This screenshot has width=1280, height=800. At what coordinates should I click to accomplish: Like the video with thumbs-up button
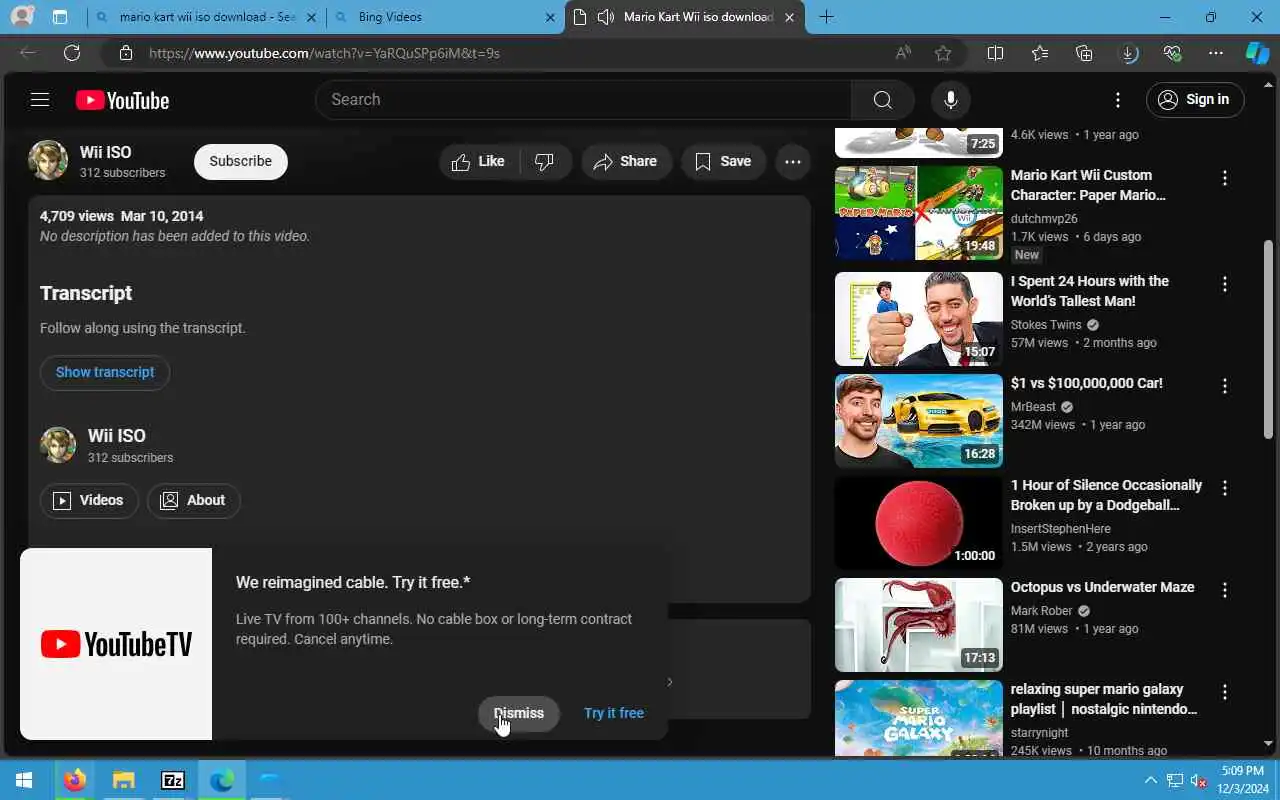coord(479,161)
